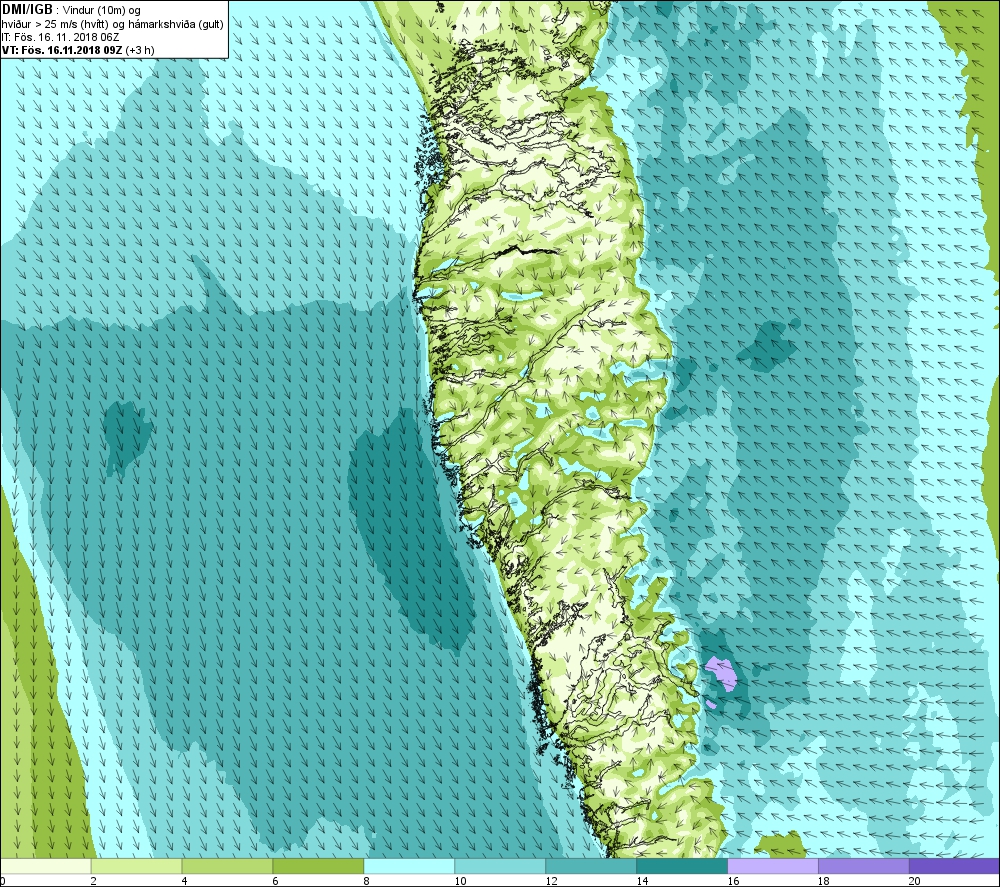Choose the 6–8 m/s olive green legend swatch

(x=318, y=866)
